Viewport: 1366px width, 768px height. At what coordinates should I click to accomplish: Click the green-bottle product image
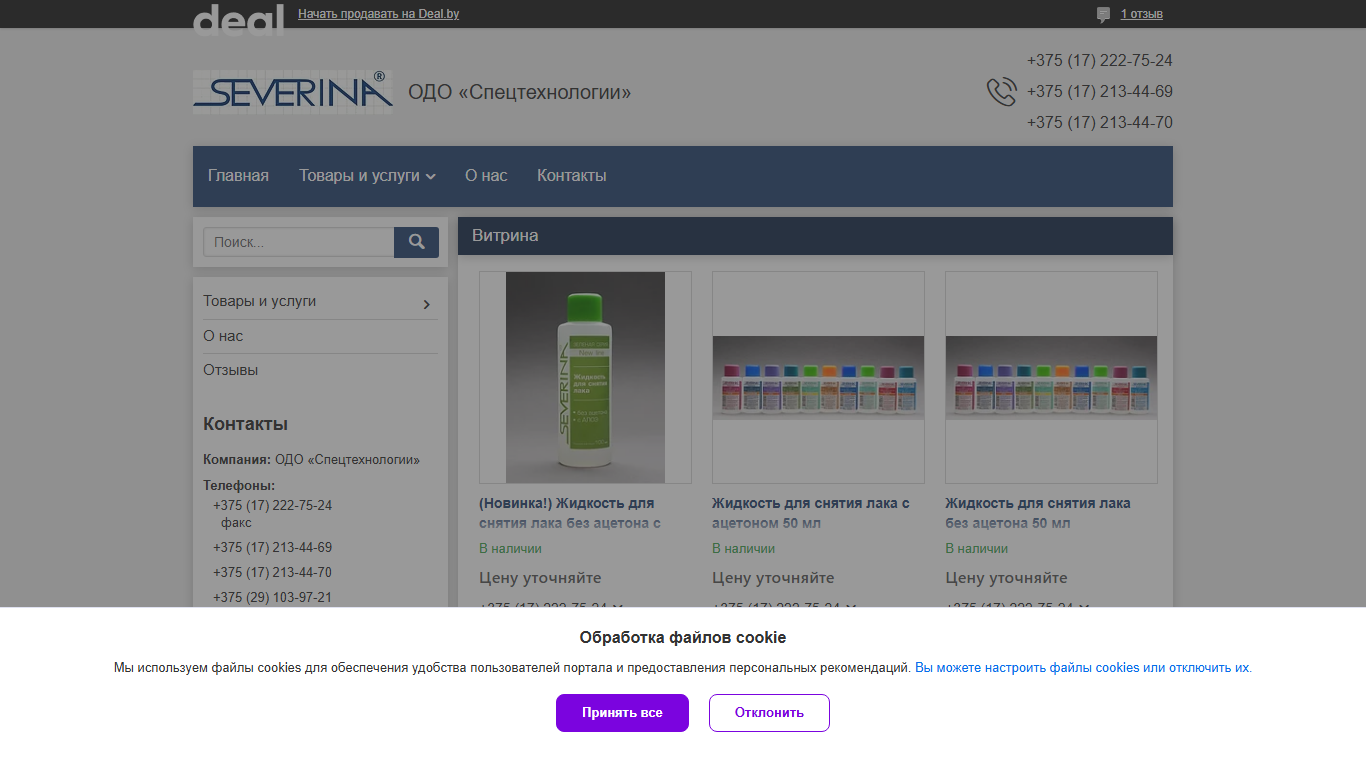tap(585, 377)
